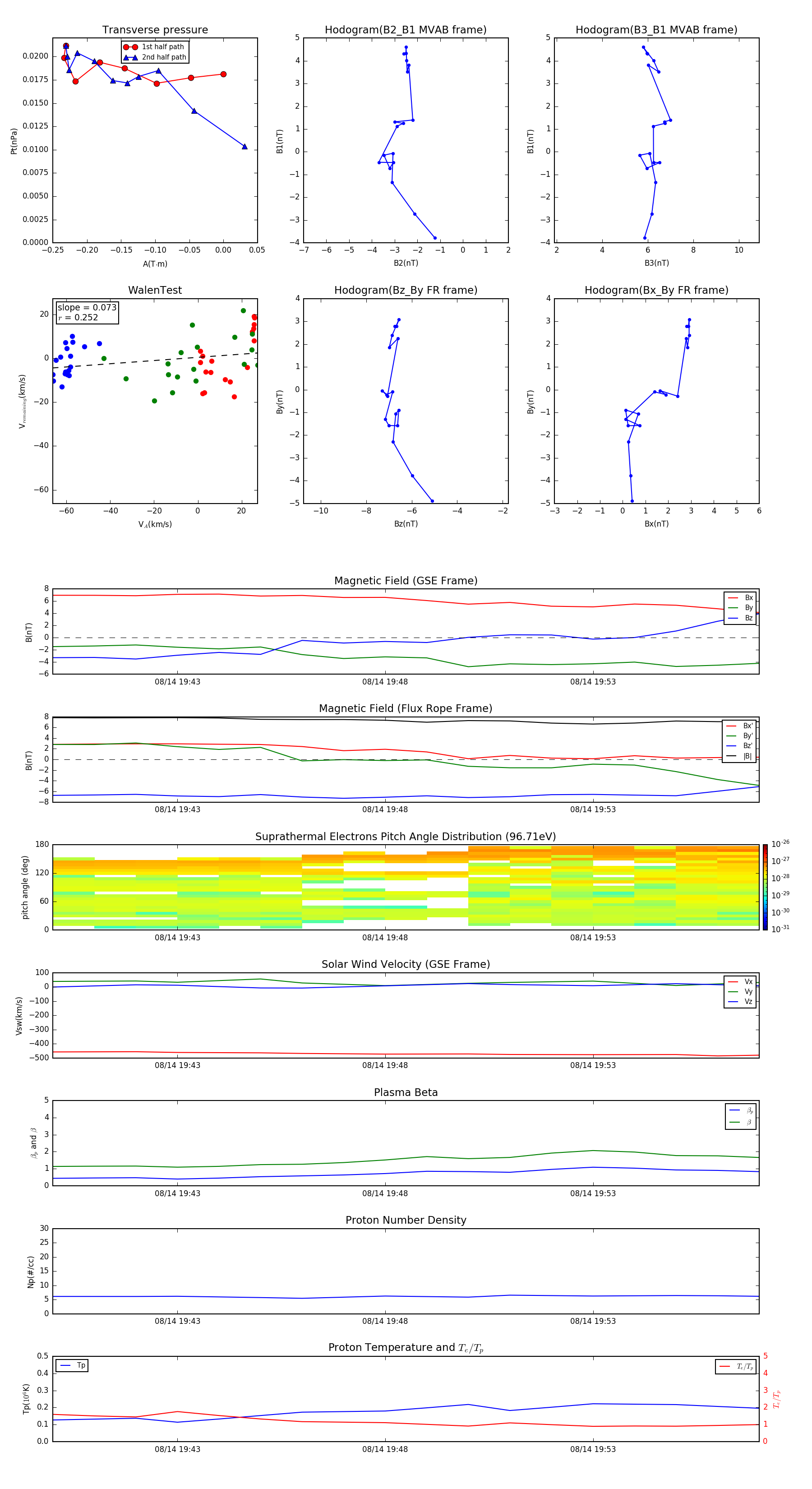Click '08/14 19:43' tick under Plasma Beta
Viewport: 812px width, 1489px height.
177,1193
